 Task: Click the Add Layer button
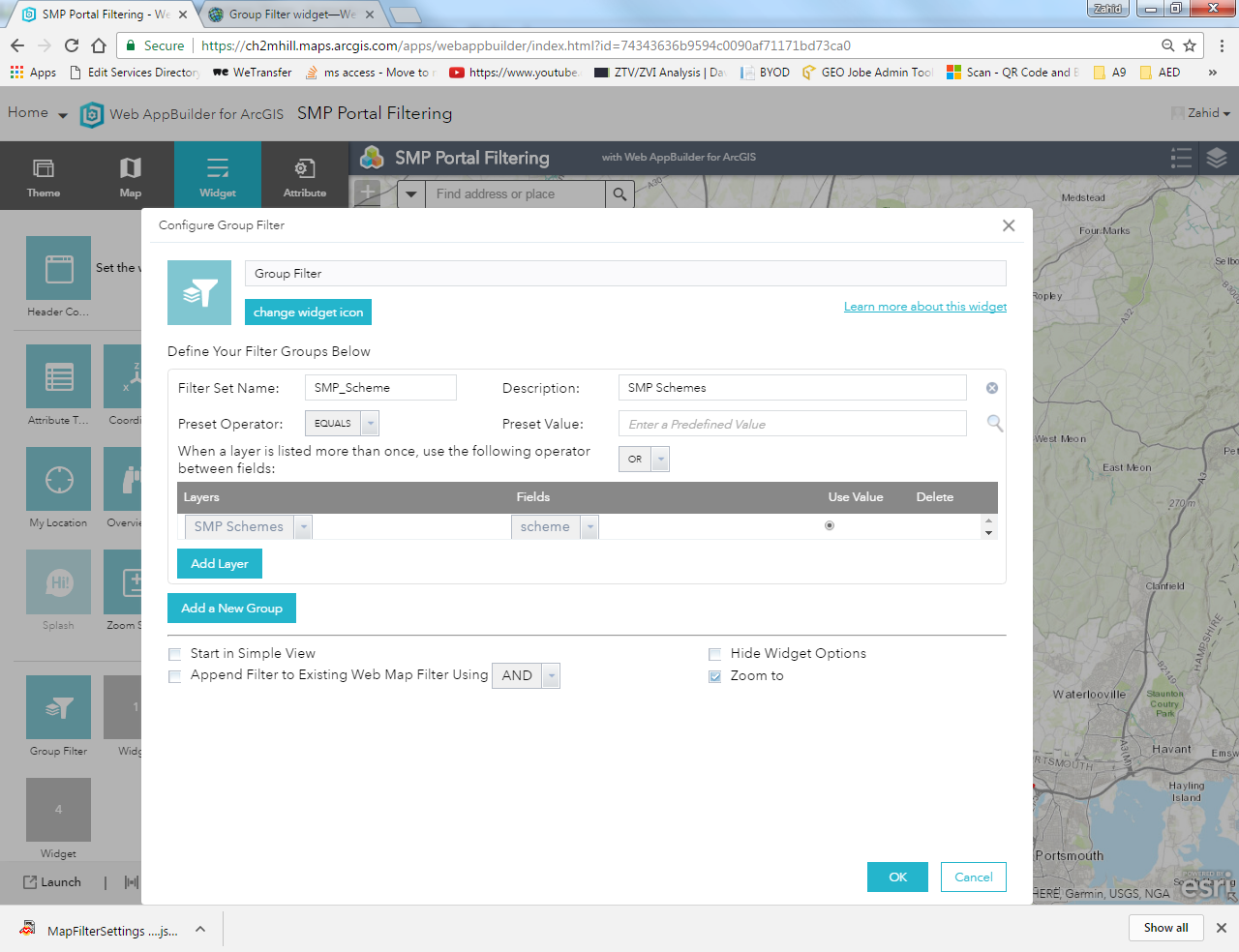click(220, 564)
